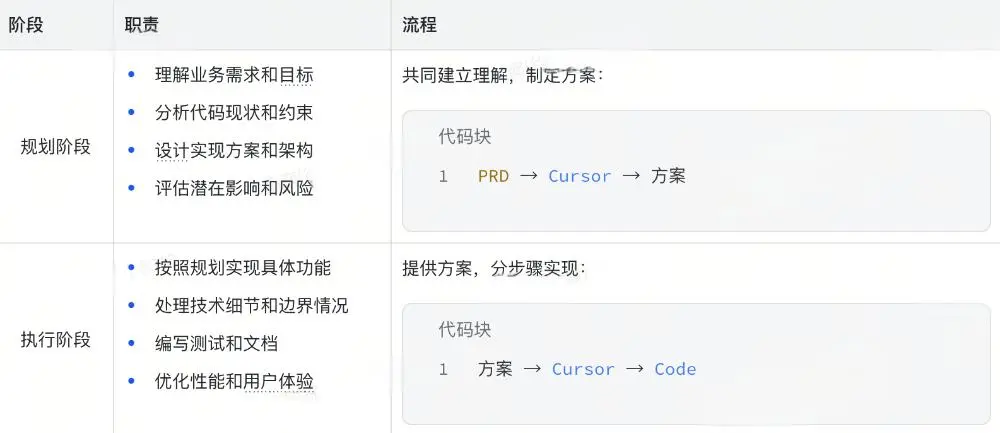Click PRD in the planning code block

493,176
